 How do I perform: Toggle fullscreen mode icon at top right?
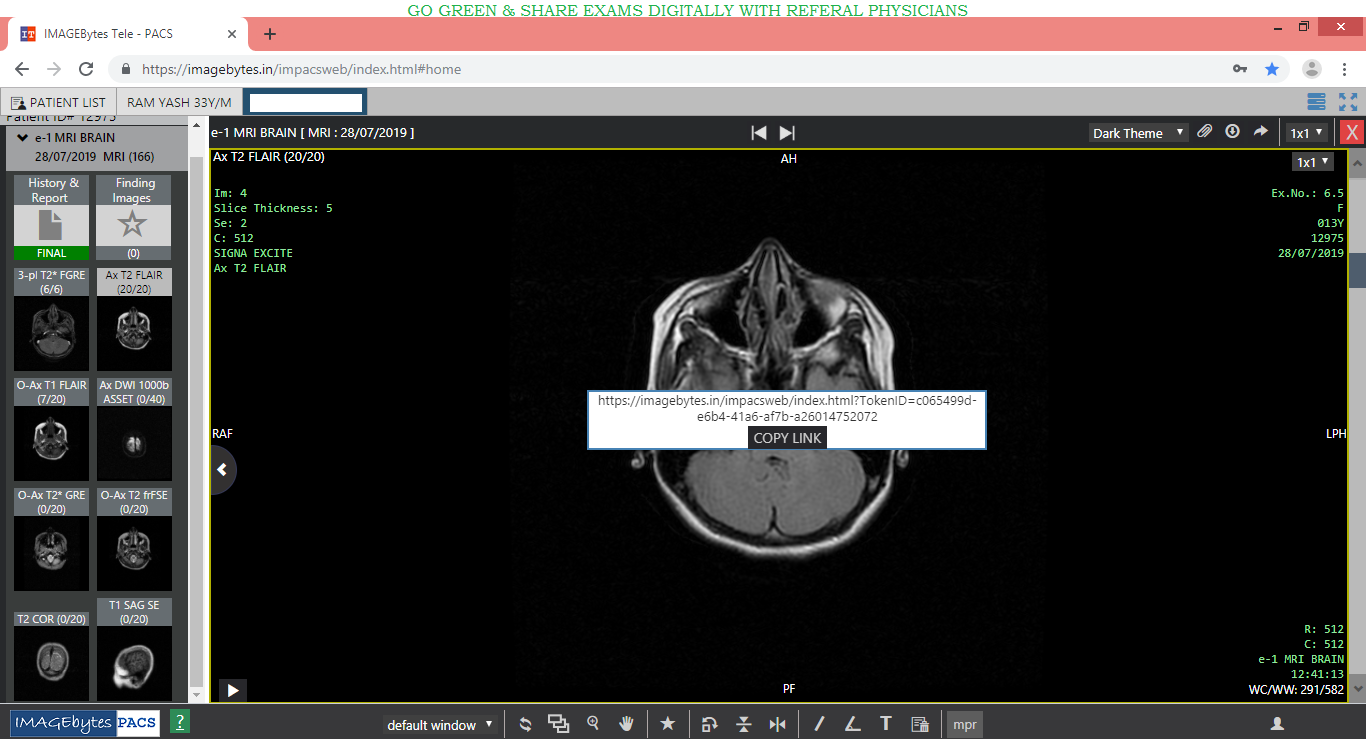point(1348,102)
